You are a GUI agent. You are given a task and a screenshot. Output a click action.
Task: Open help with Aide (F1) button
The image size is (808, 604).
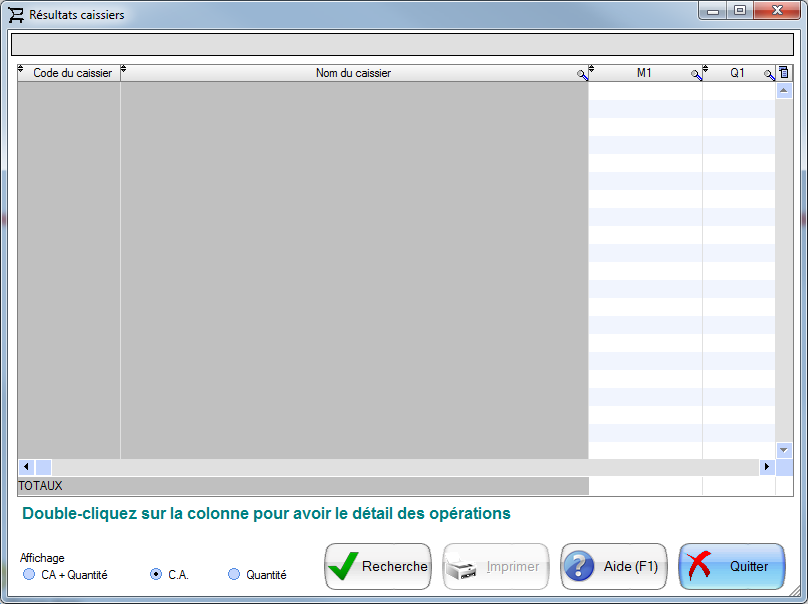click(614, 566)
